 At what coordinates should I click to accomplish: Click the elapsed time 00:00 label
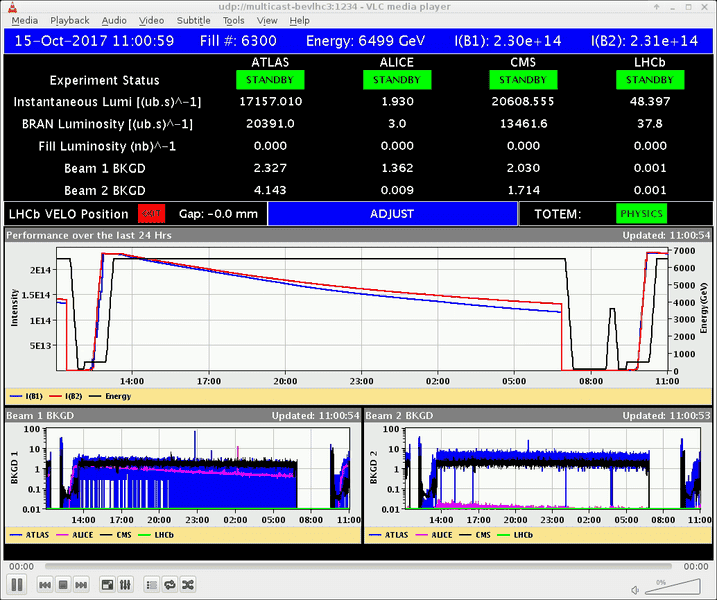(21, 567)
